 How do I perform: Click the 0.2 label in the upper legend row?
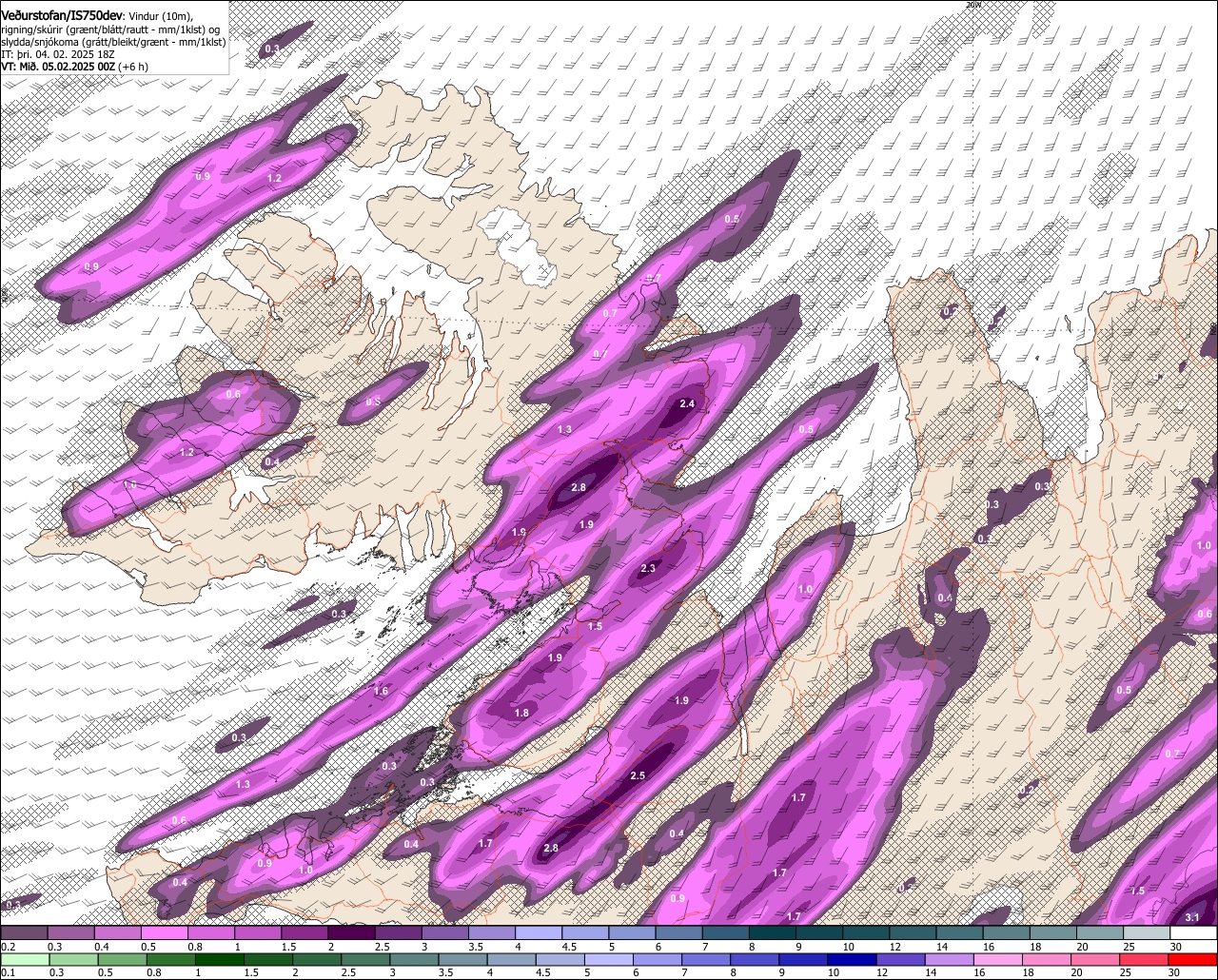(8, 947)
